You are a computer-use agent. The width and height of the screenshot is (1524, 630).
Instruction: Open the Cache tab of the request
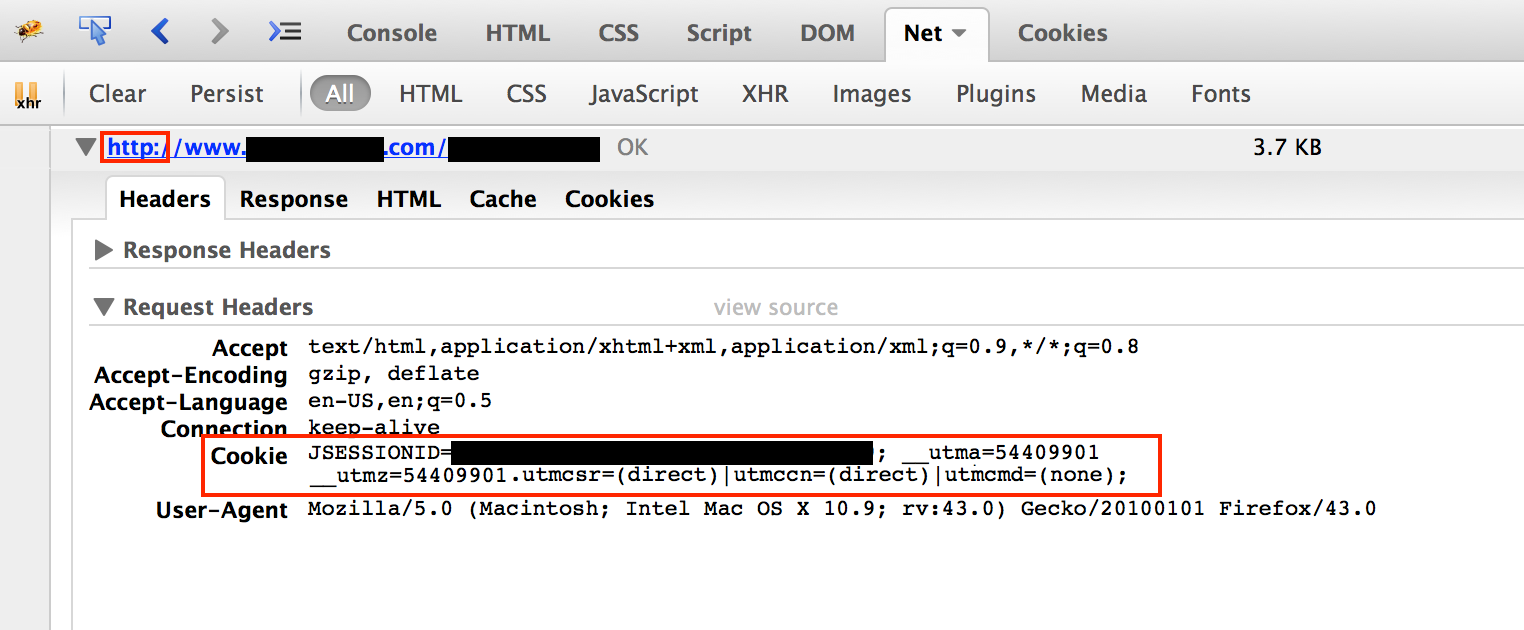click(x=502, y=198)
